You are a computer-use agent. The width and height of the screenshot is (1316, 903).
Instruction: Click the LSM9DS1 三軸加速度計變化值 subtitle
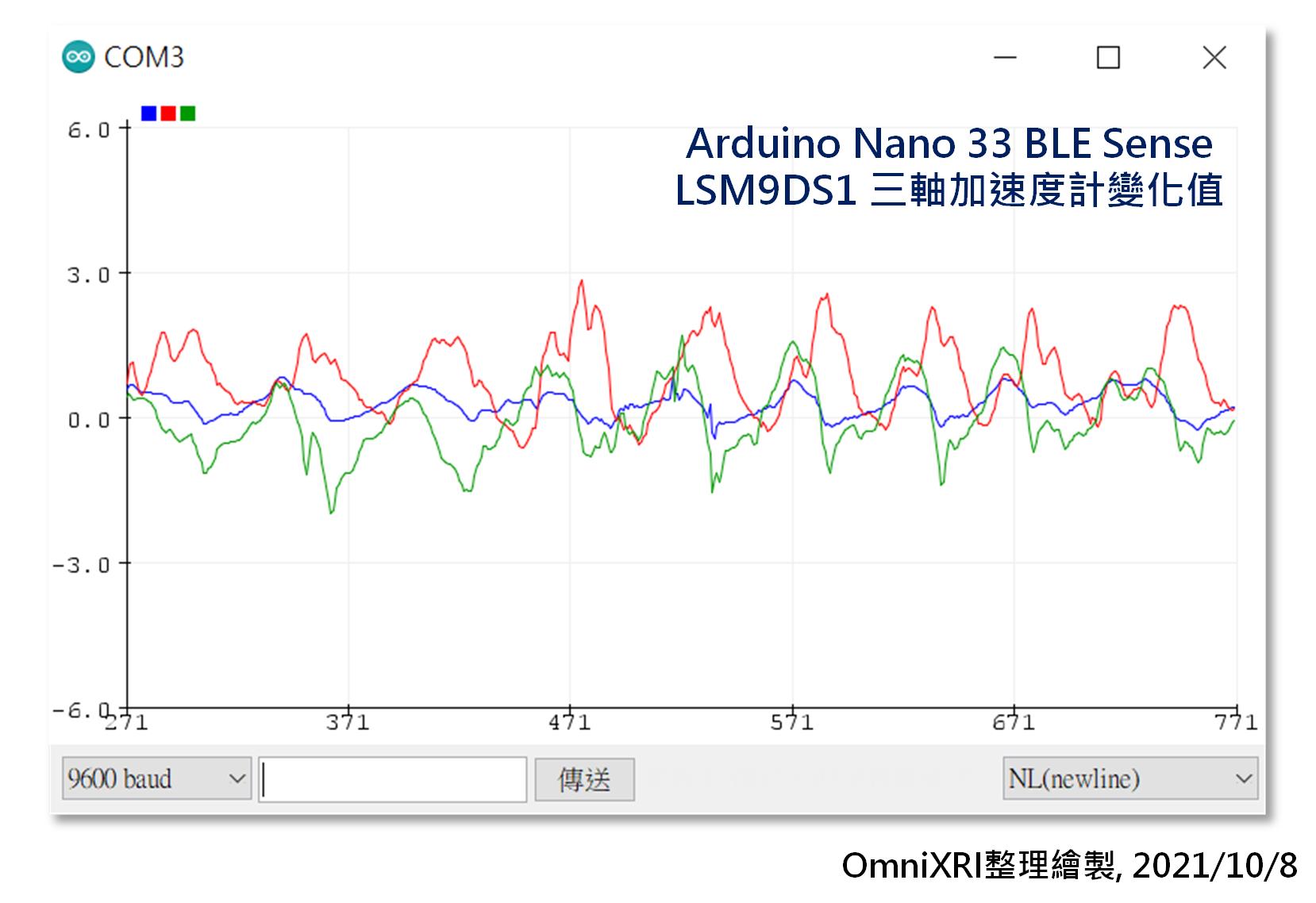click(949, 190)
